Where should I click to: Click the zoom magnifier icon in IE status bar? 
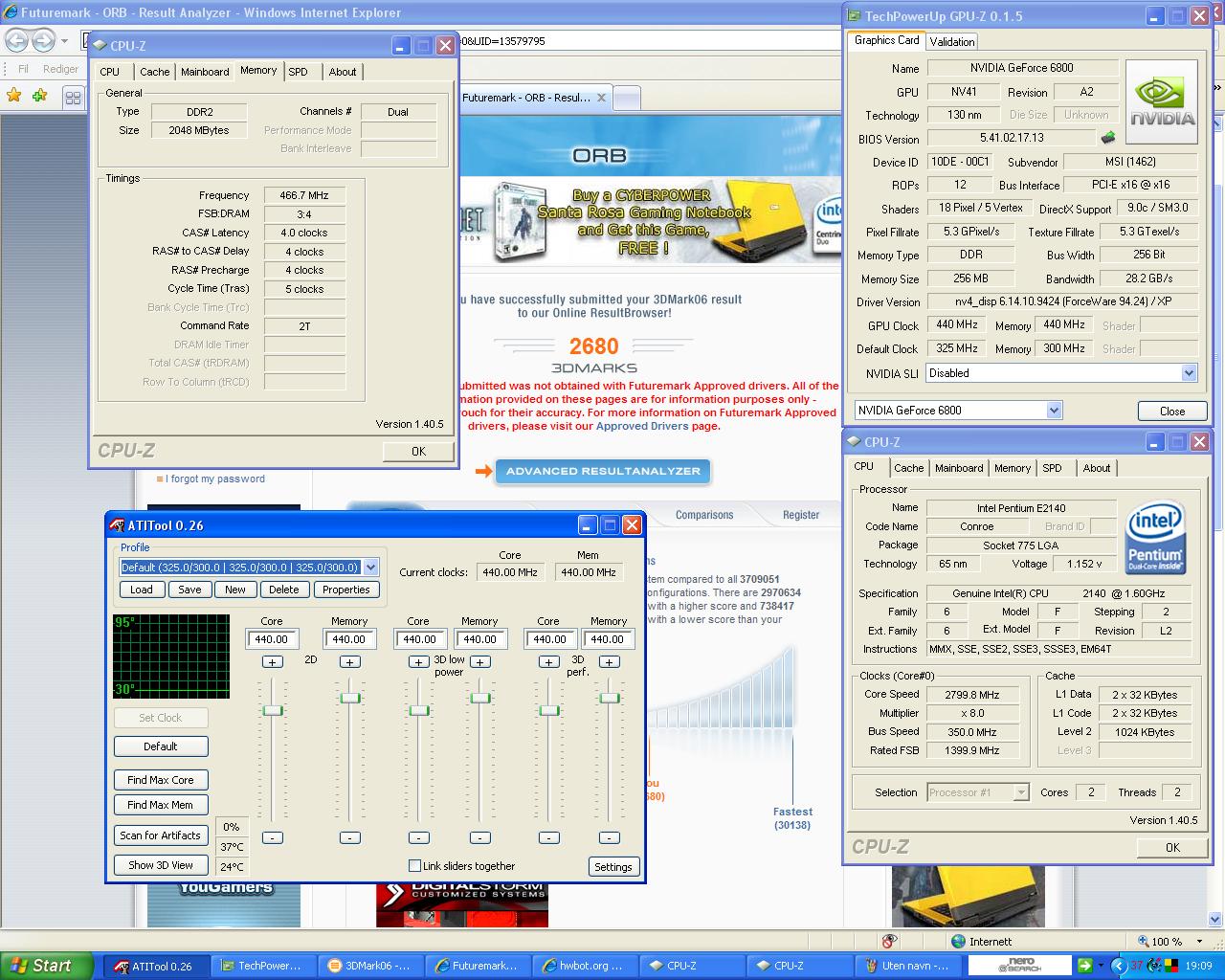[1143, 942]
